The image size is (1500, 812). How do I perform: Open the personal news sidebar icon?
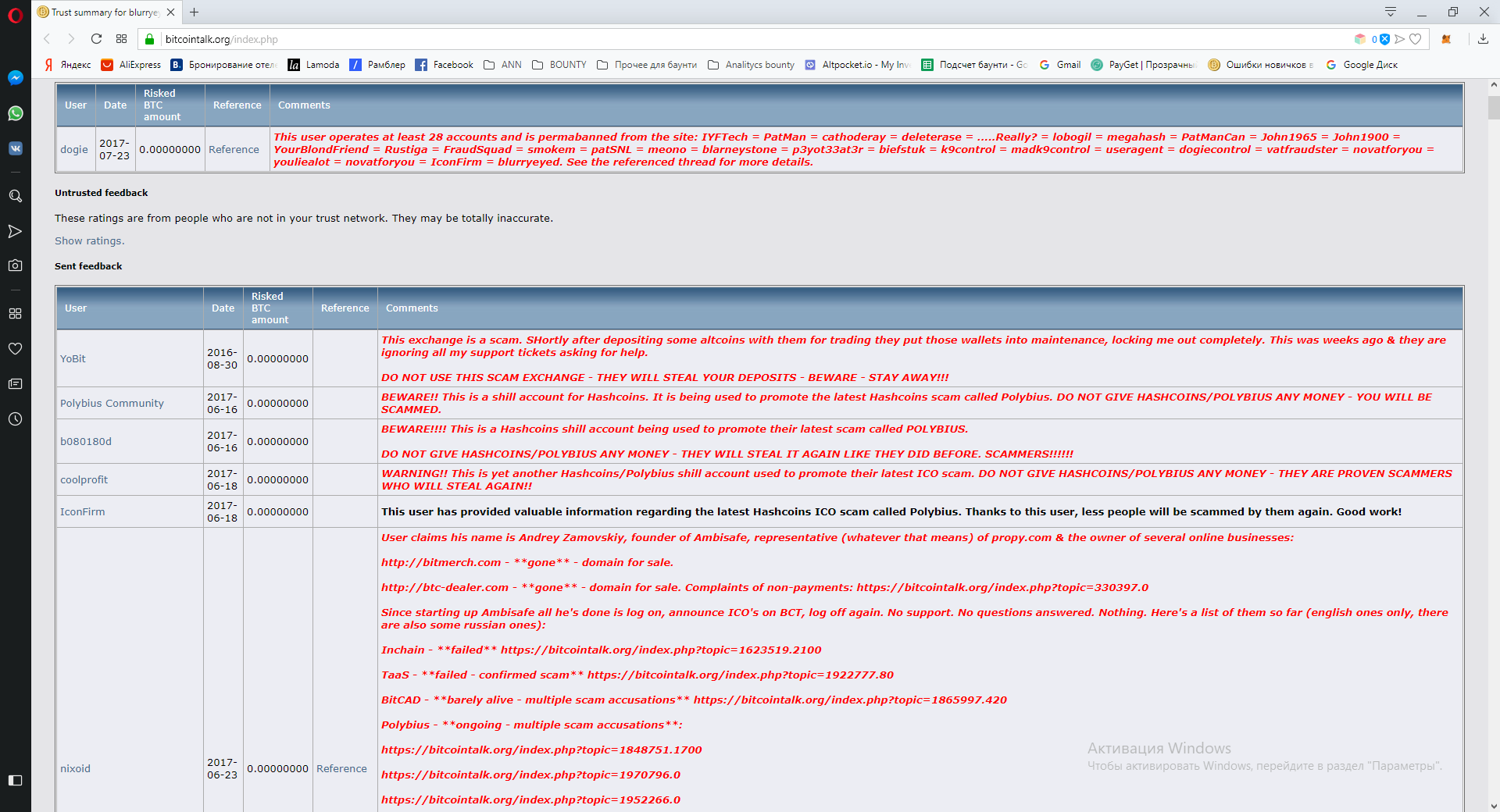point(15,384)
